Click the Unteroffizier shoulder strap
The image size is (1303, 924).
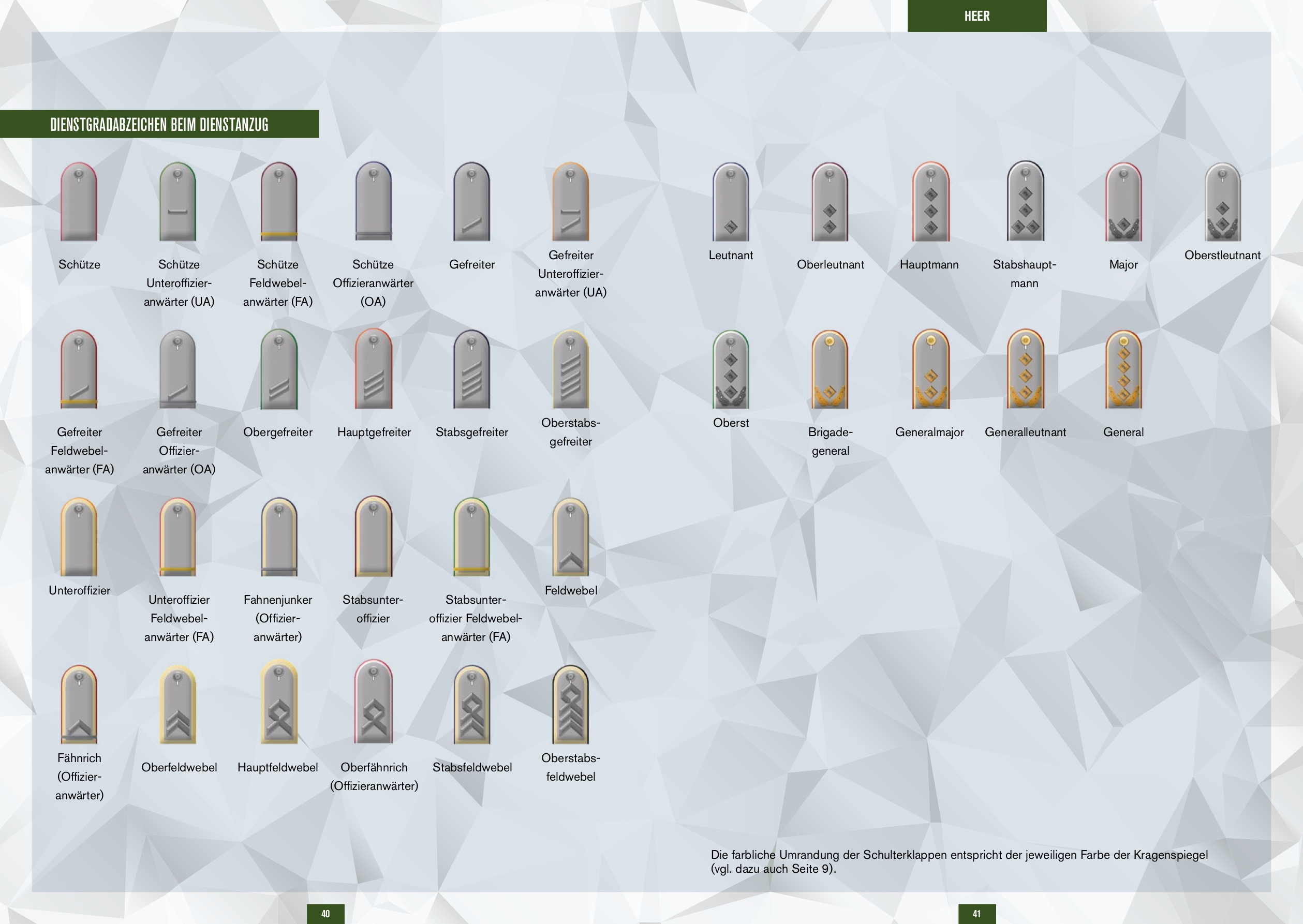click(79, 537)
